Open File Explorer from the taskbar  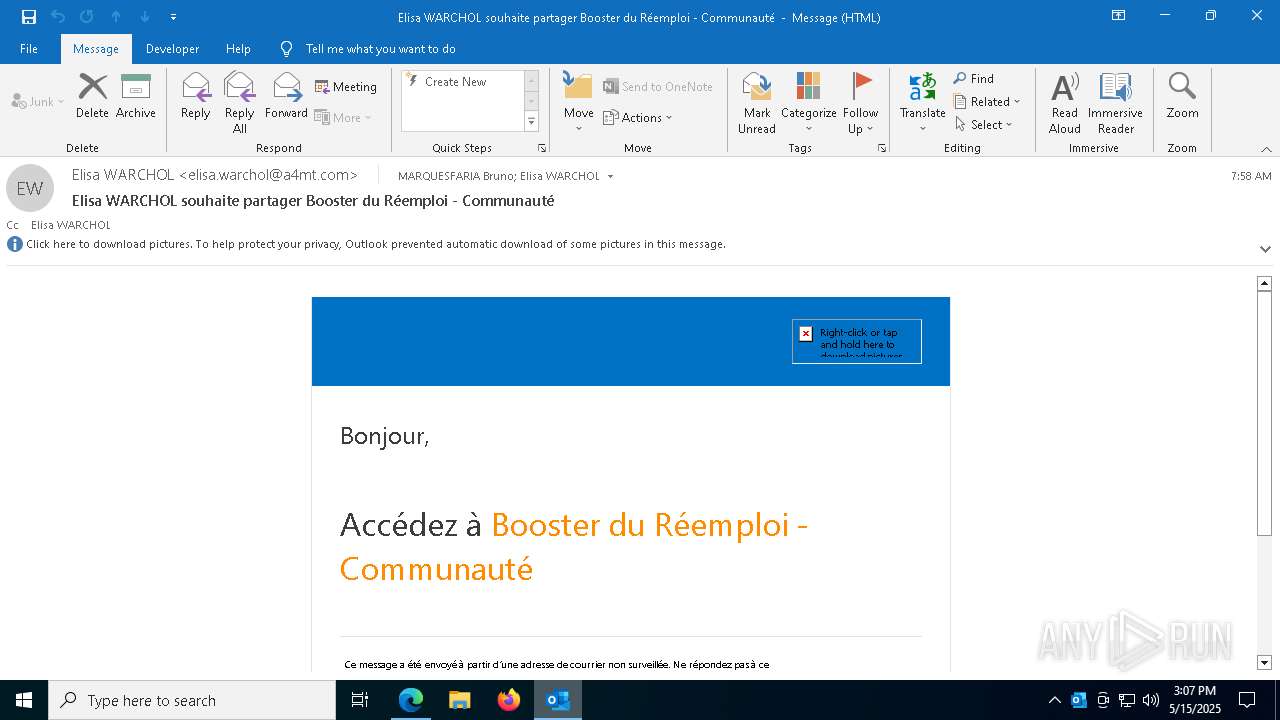tap(459, 700)
